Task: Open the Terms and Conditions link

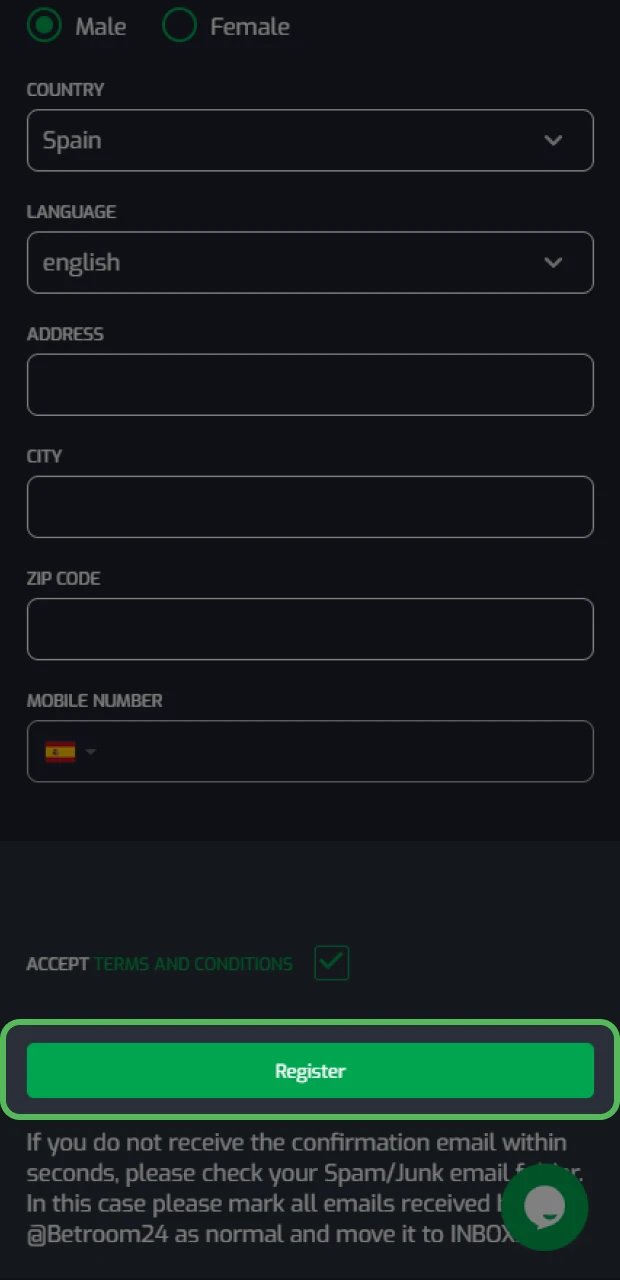Action: pyautogui.click(x=192, y=963)
